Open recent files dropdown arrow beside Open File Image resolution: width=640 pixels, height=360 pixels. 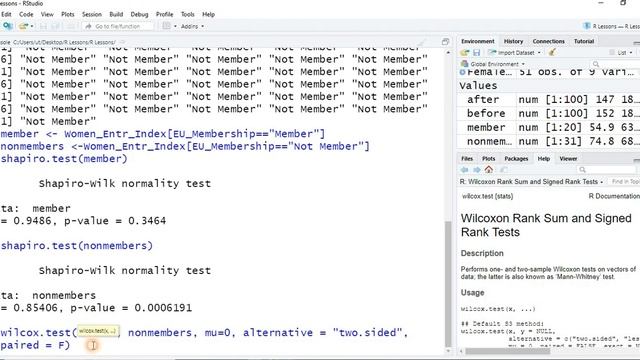(x=32, y=27)
